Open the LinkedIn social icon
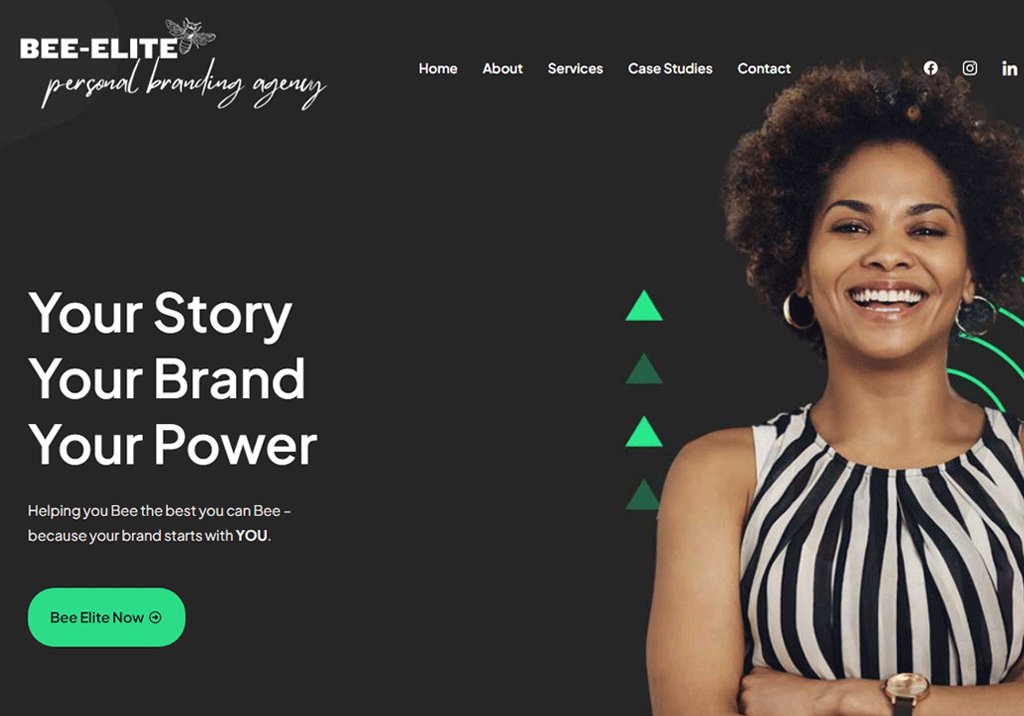The height and width of the screenshot is (716, 1024). pos(1010,68)
